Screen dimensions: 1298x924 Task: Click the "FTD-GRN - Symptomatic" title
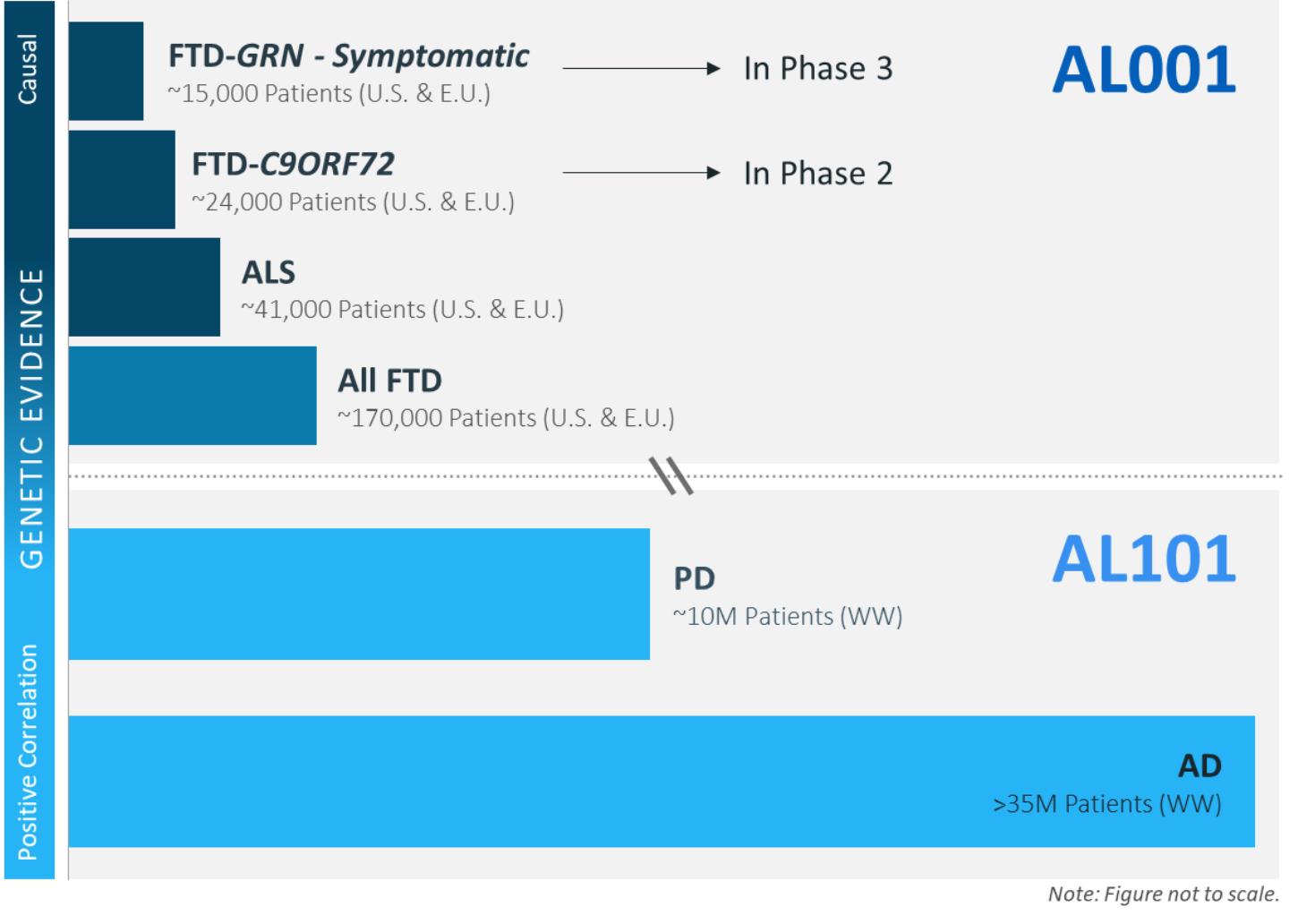pyautogui.click(x=348, y=56)
